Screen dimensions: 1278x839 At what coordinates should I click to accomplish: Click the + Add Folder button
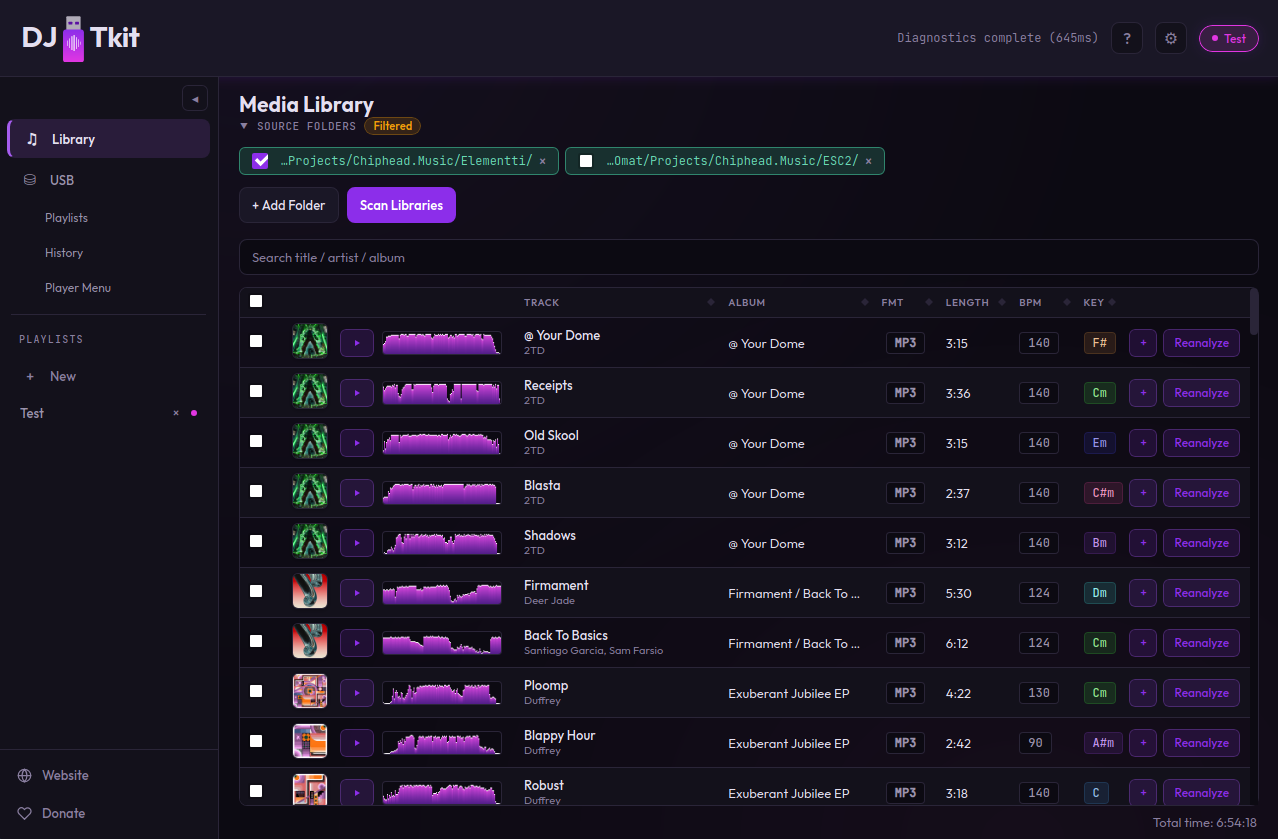(289, 205)
